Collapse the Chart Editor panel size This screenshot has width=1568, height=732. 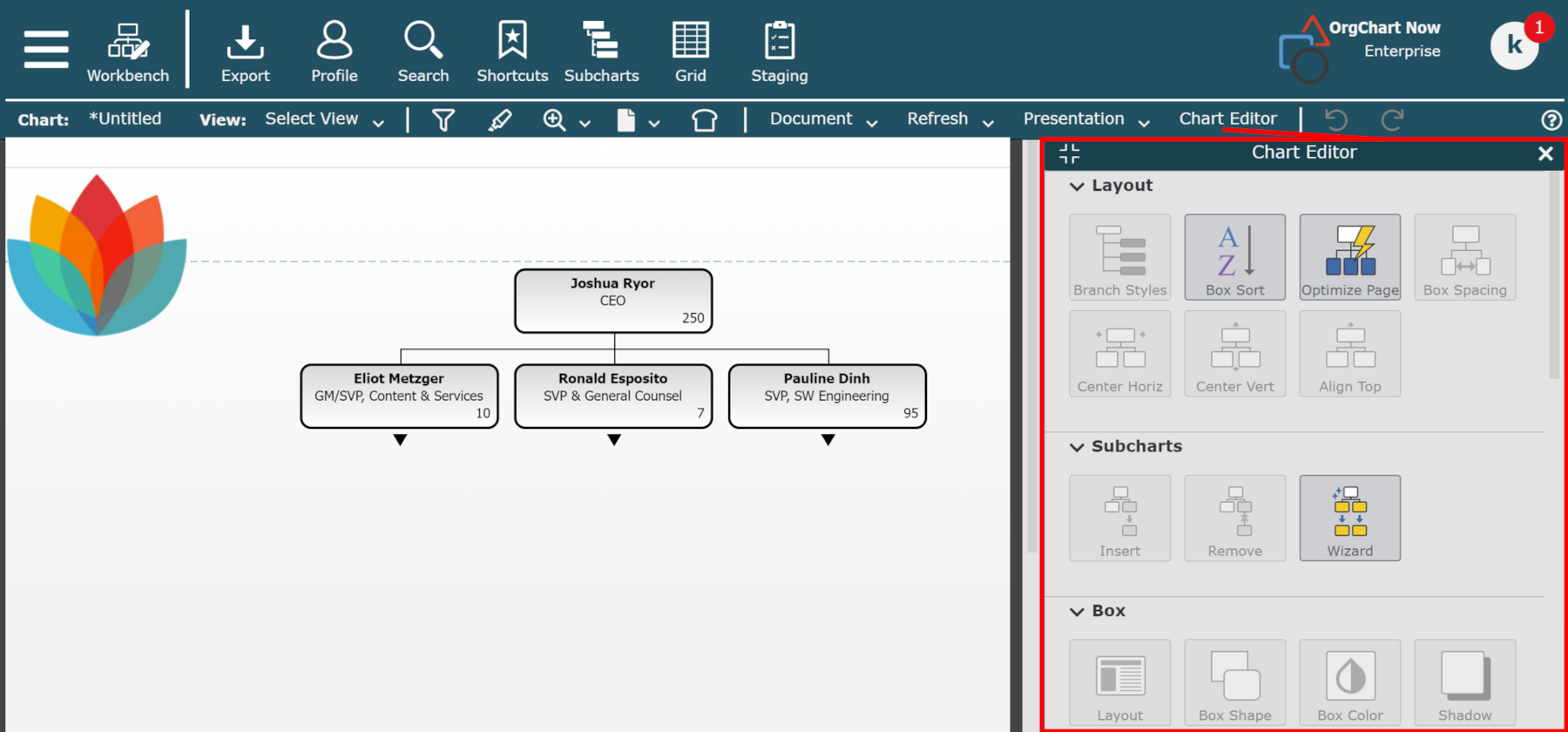[x=1070, y=153]
